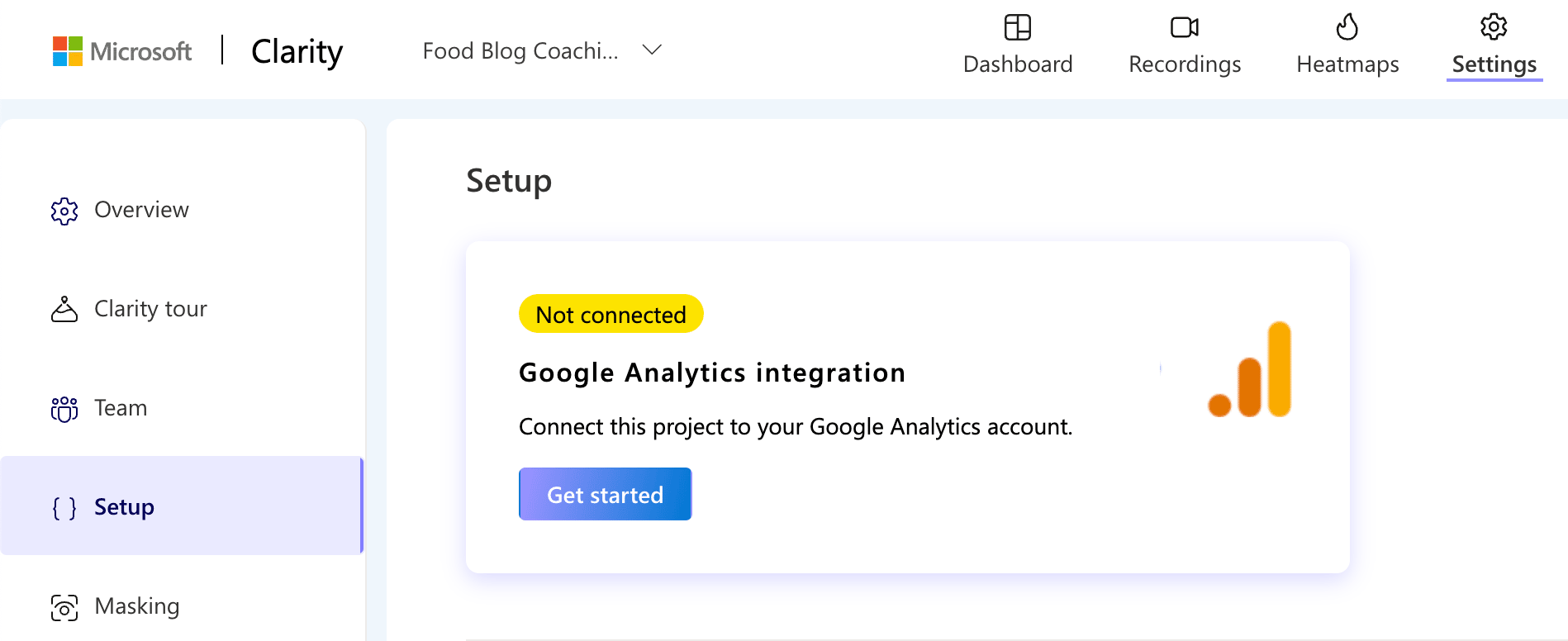Click the Get started button
The image size is (1568, 641).
pyautogui.click(x=606, y=494)
